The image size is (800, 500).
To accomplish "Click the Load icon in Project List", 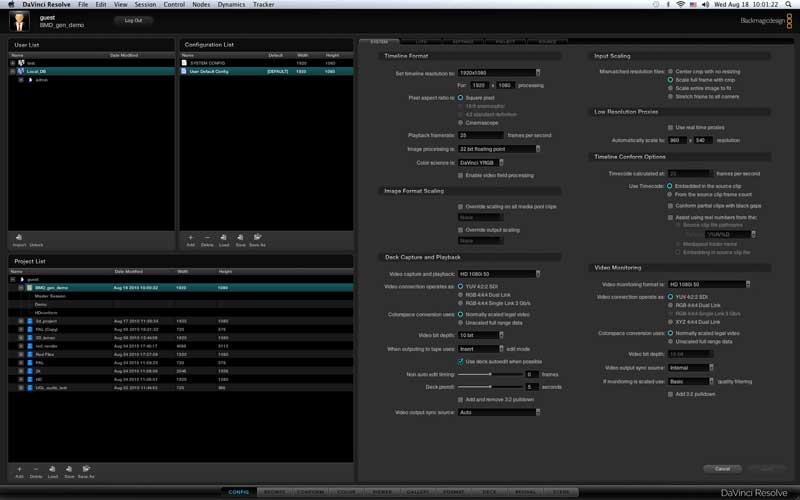I will [x=53, y=469].
